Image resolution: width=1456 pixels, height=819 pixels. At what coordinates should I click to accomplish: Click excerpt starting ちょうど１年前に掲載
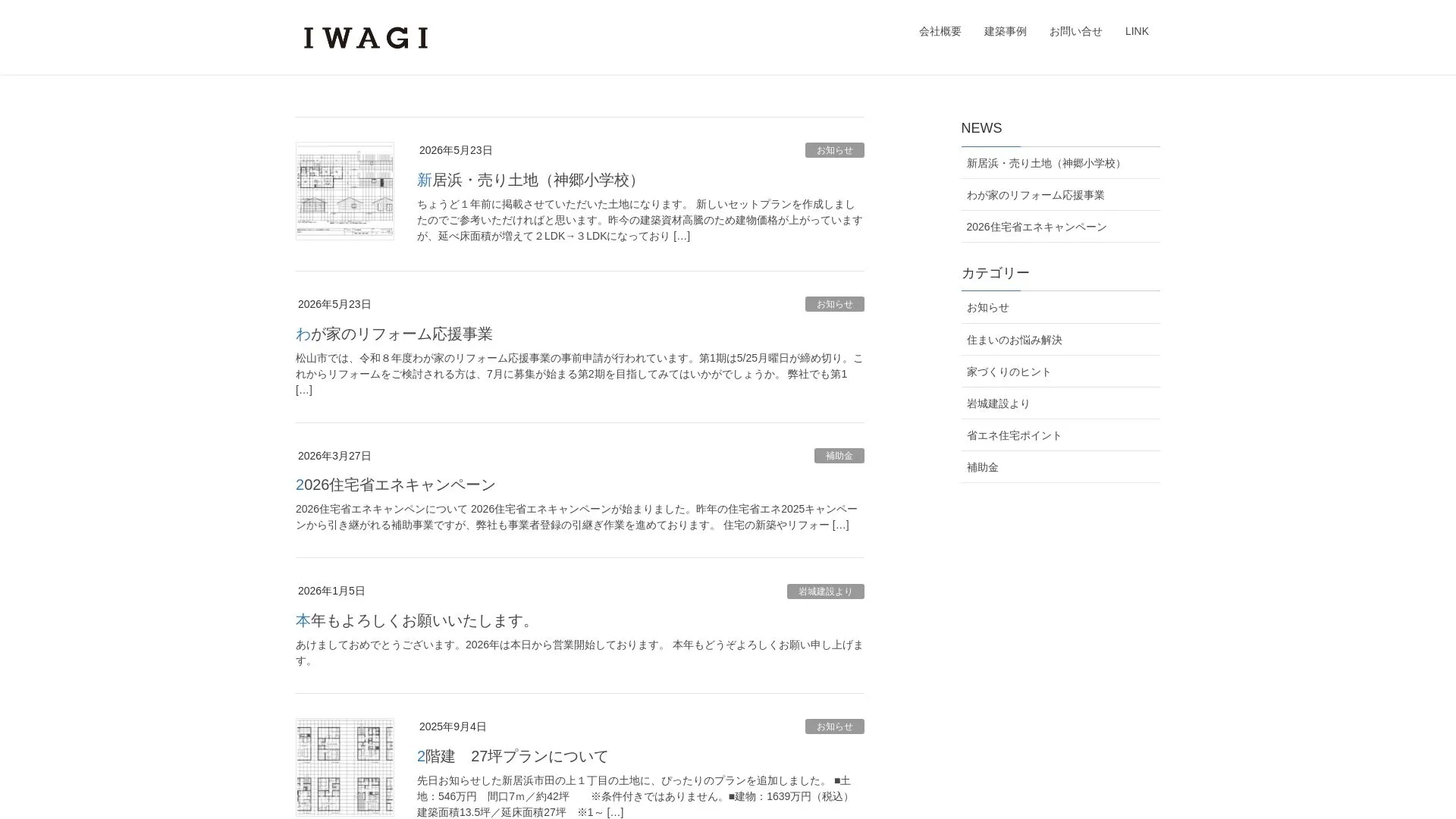(x=640, y=220)
